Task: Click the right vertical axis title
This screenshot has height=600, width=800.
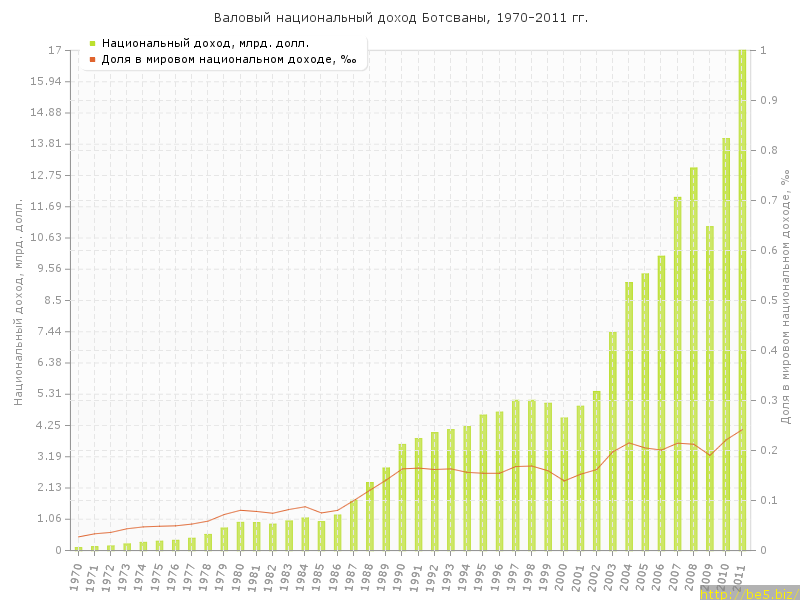Action: (786, 300)
